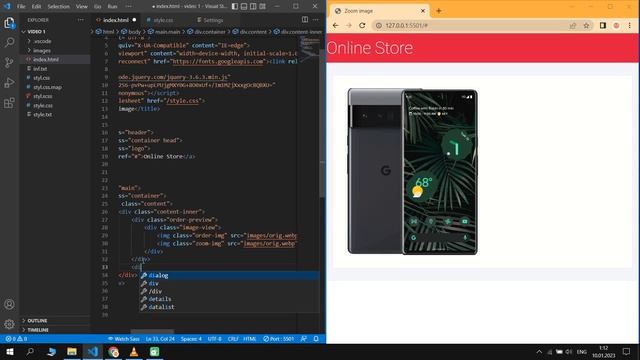This screenshot has height=360, width=640.
Task: Open the Accounts icon in activity bar
Action: [x=9, y=304]
